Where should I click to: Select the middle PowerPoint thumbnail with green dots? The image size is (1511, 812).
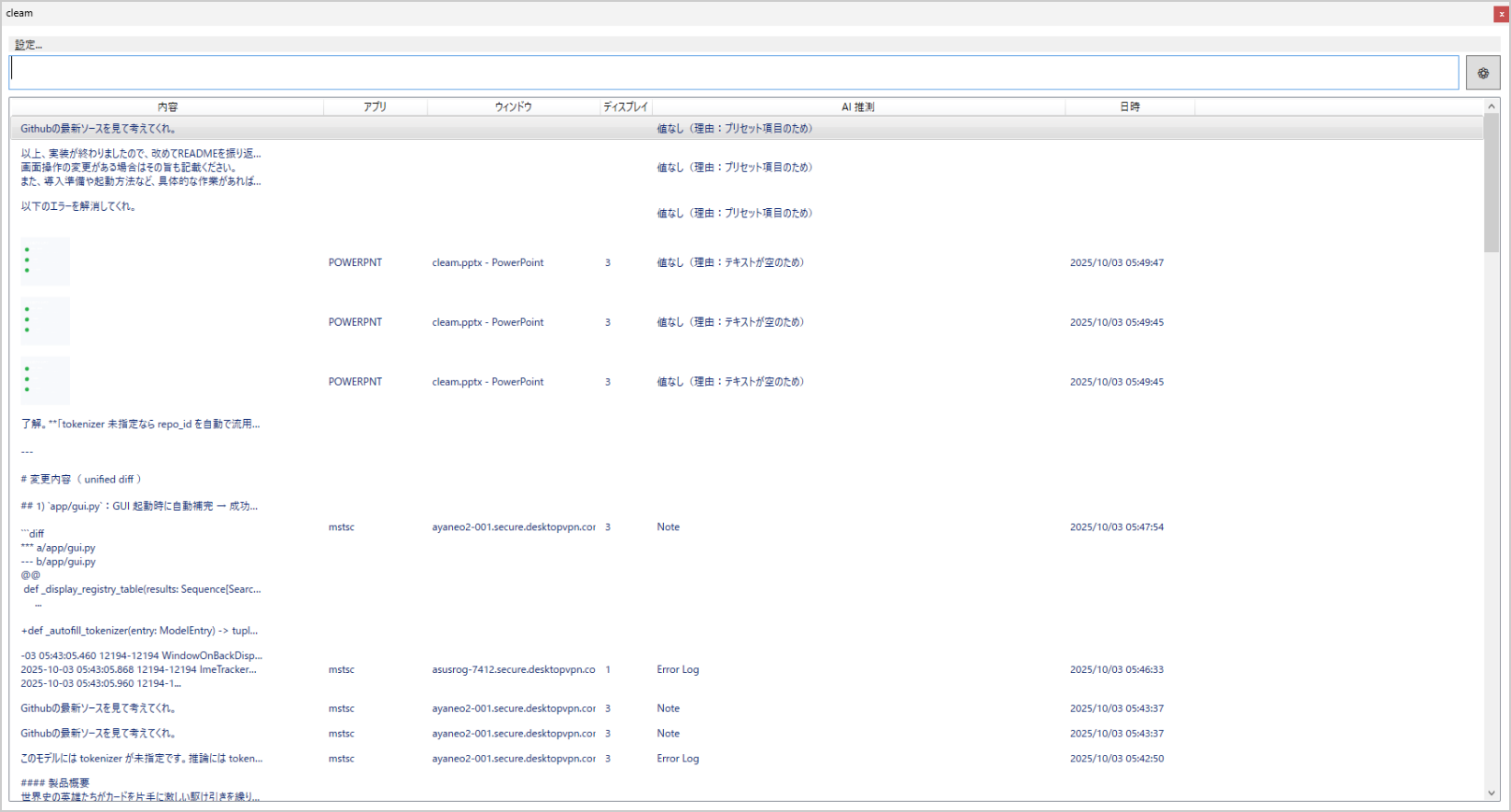pos(45,322)
